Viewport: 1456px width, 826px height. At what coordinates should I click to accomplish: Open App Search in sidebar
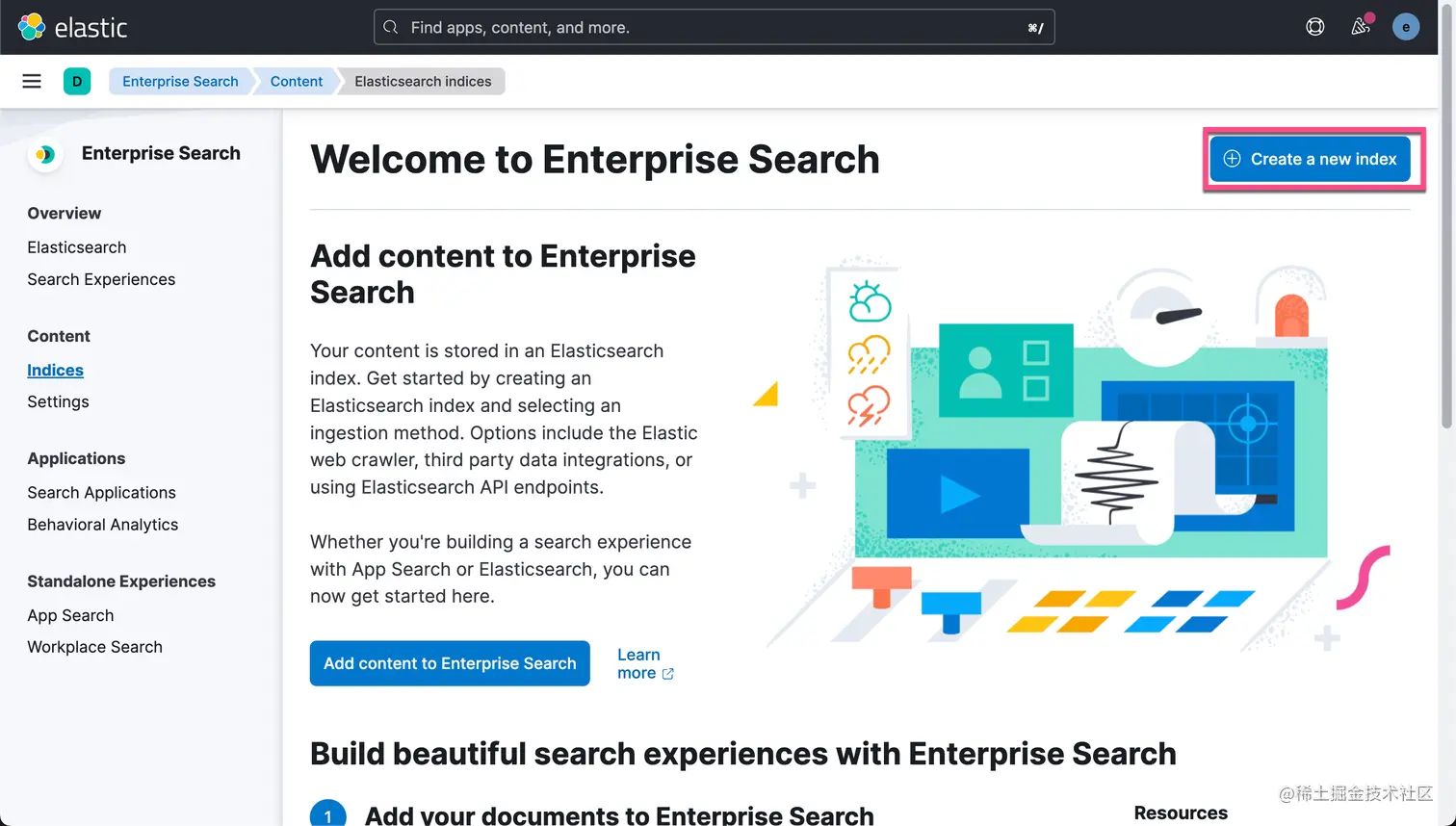coord(70,615)
